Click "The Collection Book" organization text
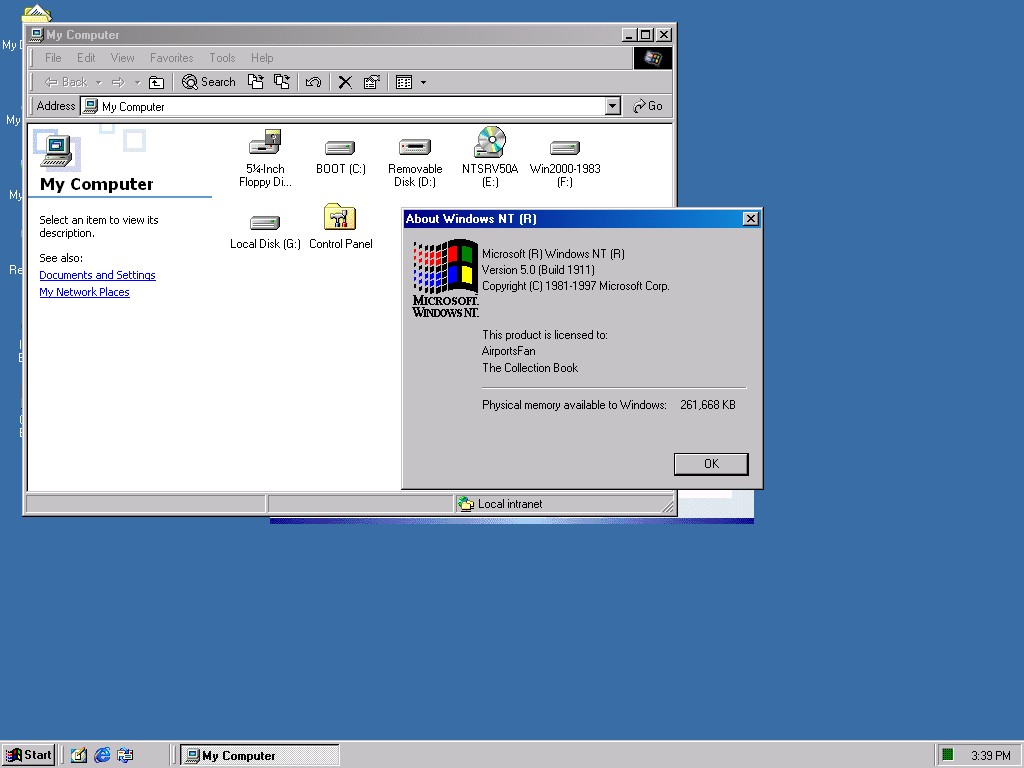 click(x=530, y=368)
